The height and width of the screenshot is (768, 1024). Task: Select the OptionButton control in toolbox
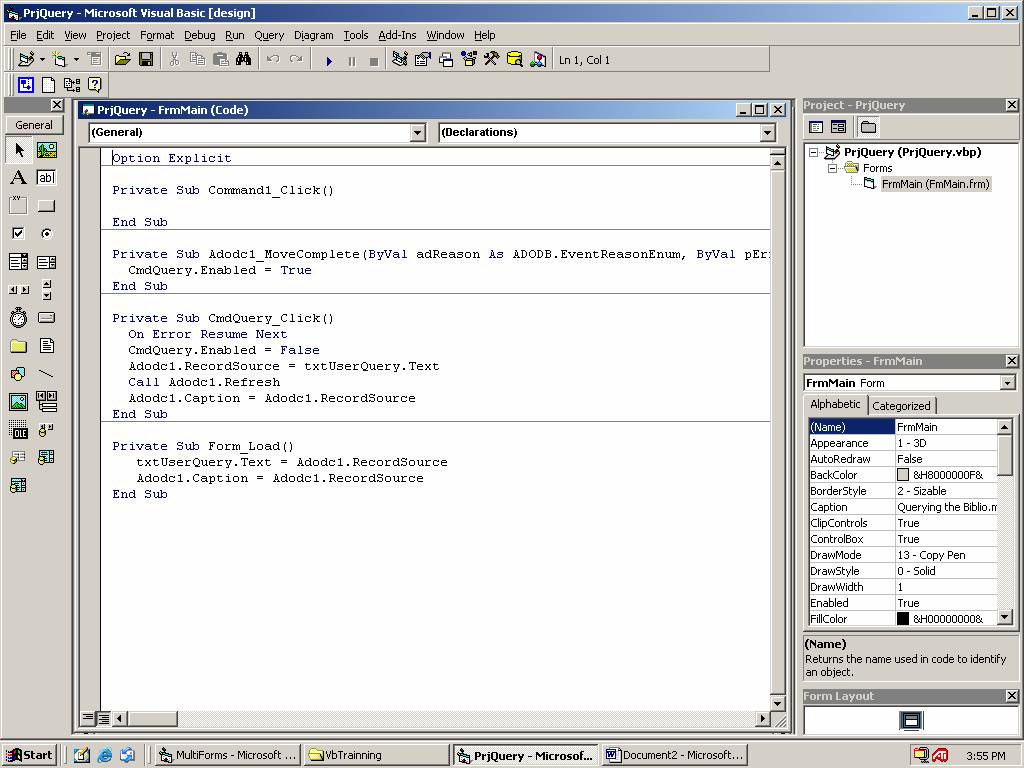[46, 233]
